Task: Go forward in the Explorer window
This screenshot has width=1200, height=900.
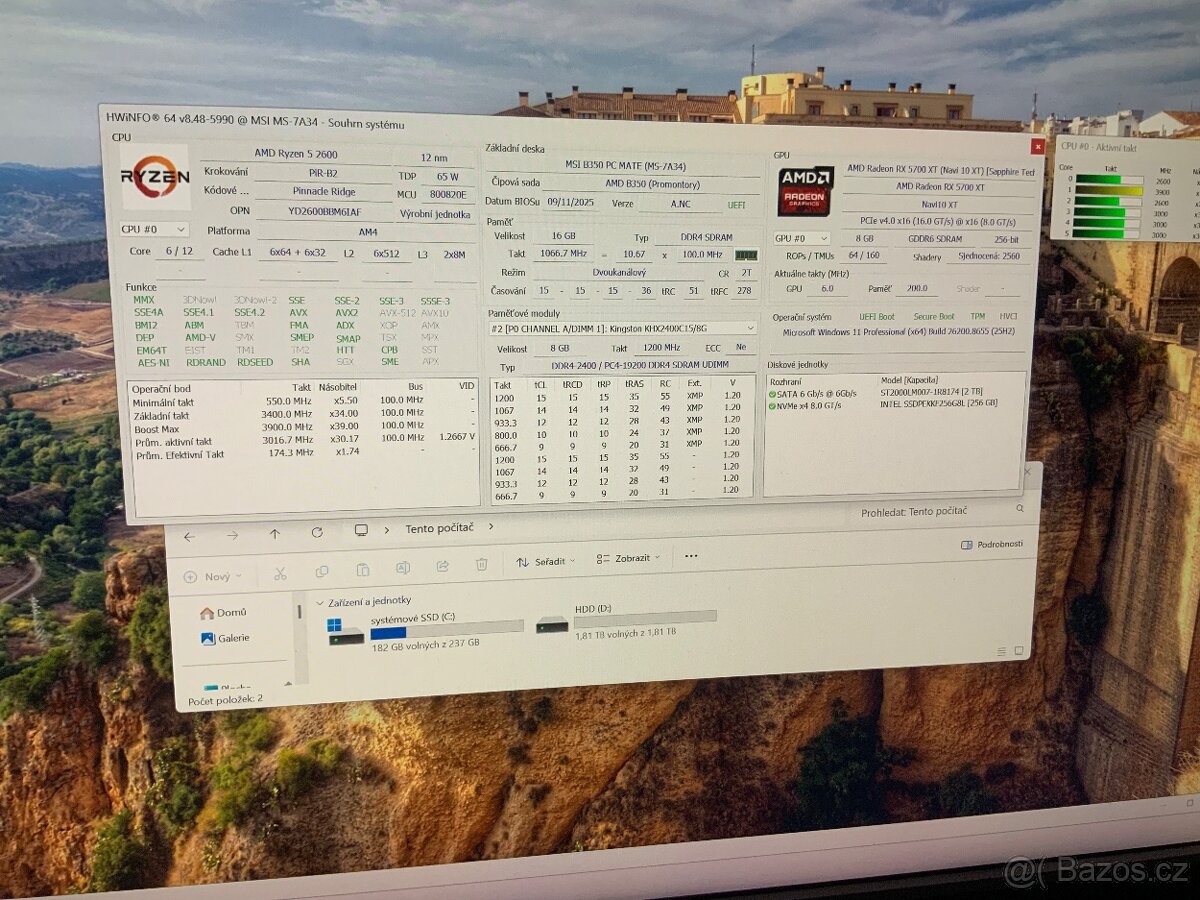Action: coord(232,535)
